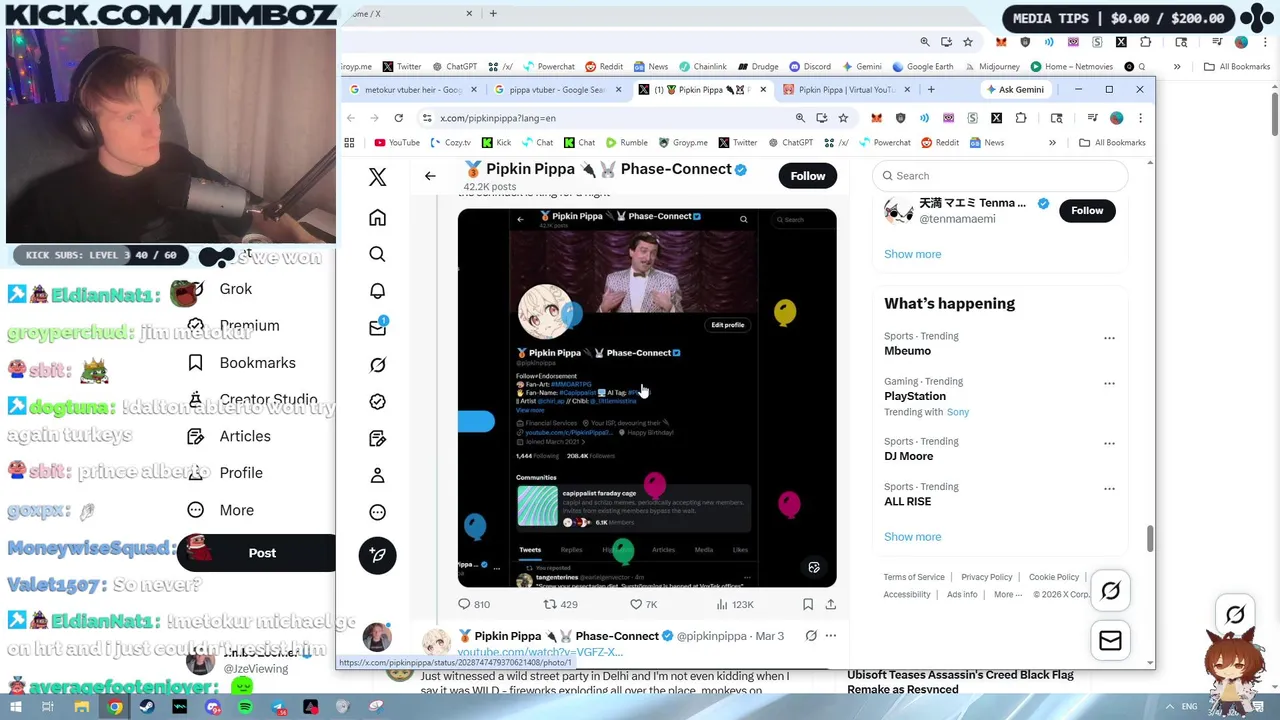Image resolution: width=1280 pixels, height=720 pixels.
Task: Open Steam from Windows taskbar
Action: tap(147, 707)
